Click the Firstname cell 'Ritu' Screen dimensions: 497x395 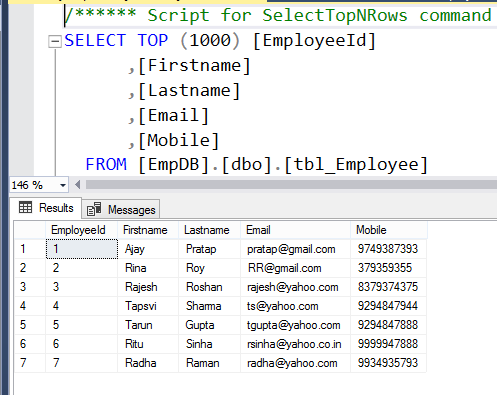click(148, 344)
